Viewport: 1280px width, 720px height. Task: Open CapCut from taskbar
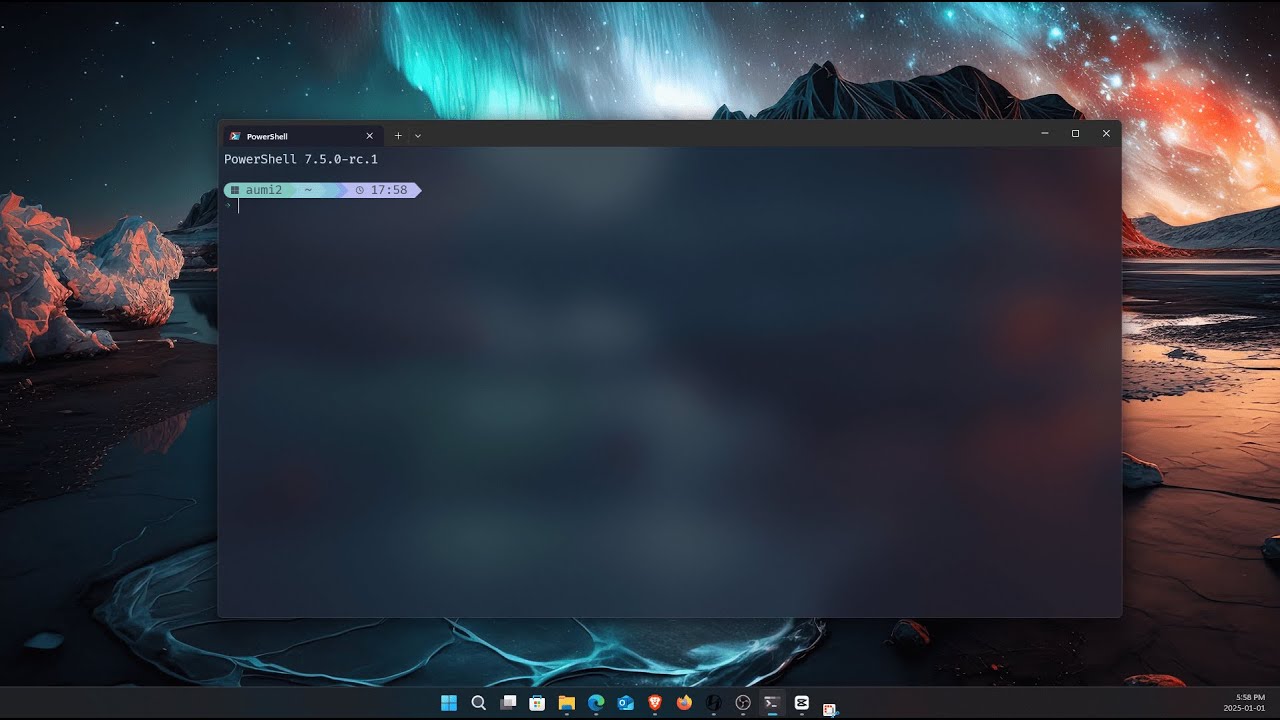[801, 703]
